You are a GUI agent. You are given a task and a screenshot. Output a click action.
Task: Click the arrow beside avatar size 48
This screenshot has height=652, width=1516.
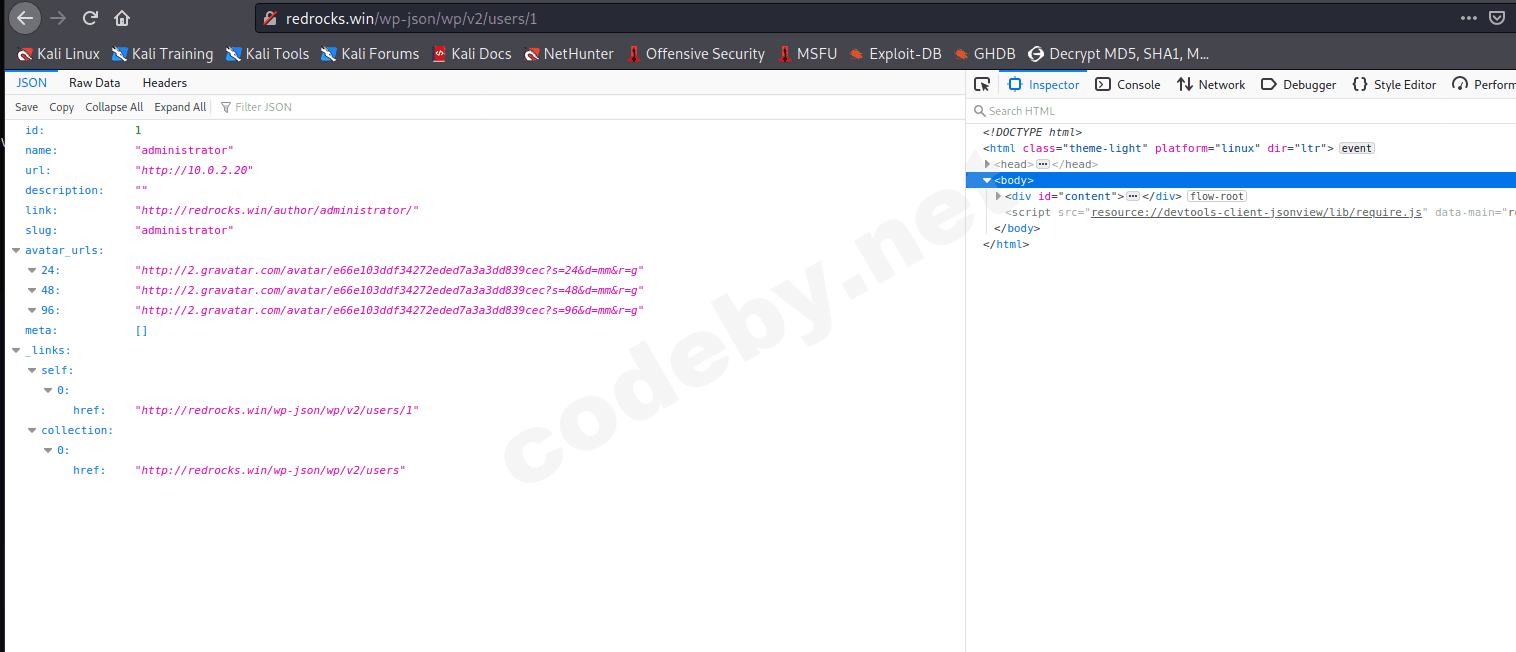pos(32,290)
